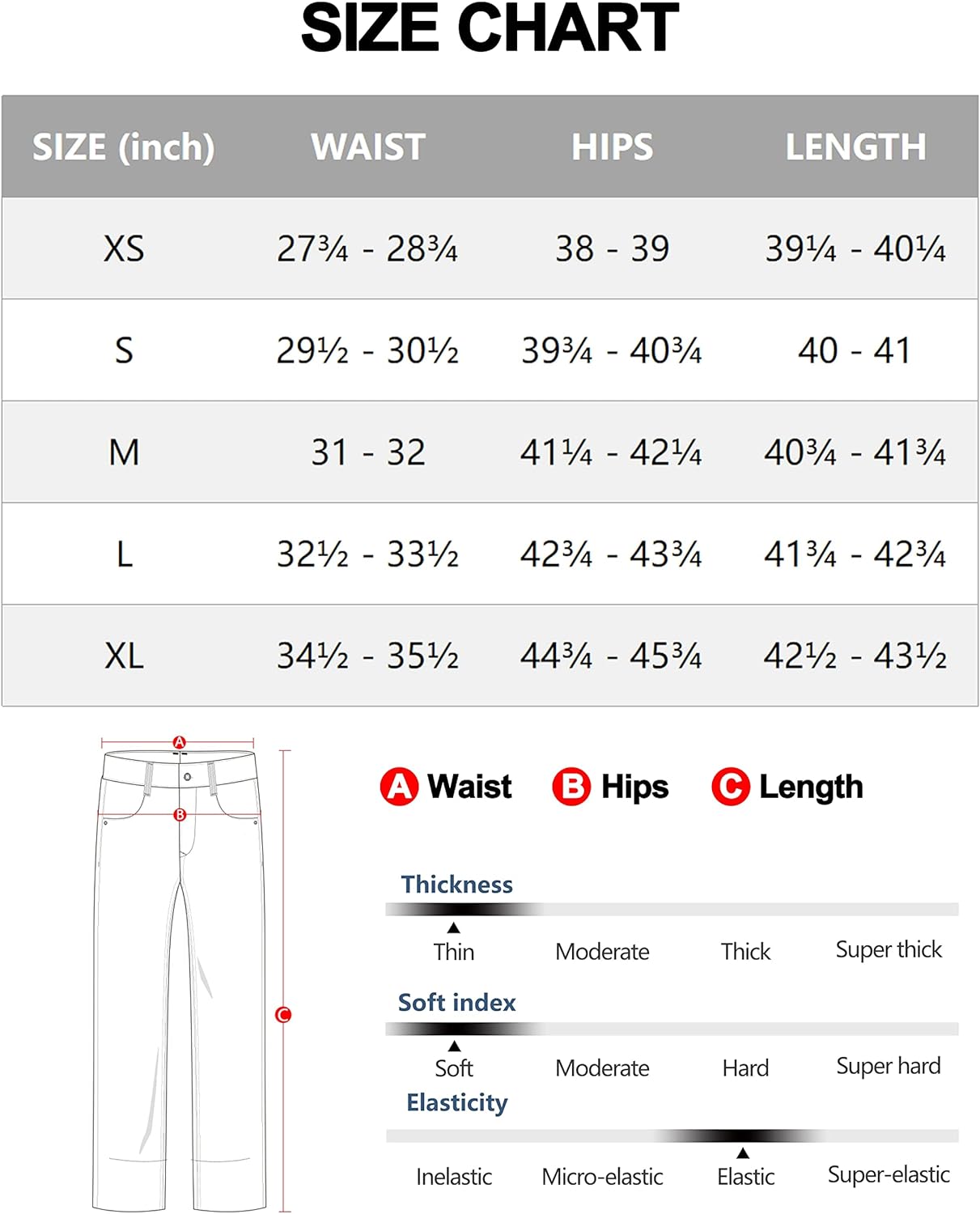Click the pants line drawing illustration
Image resolution: width=980 pixels, height=1214 pixels.
180,979
